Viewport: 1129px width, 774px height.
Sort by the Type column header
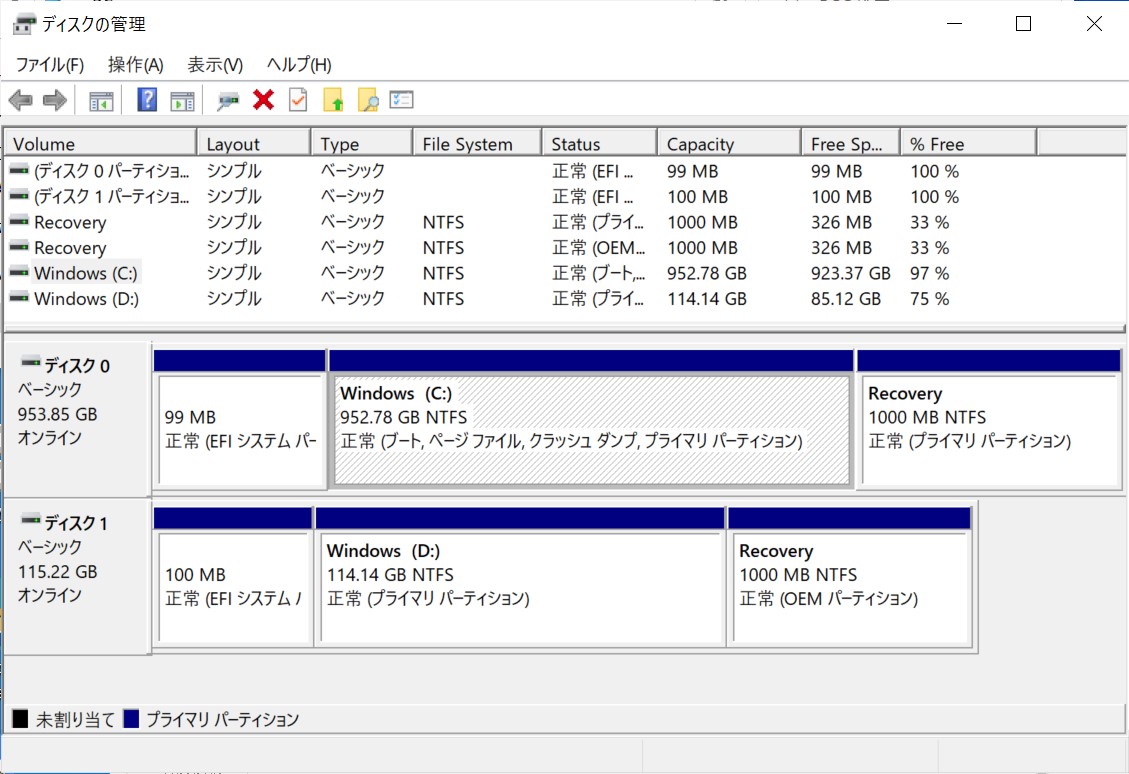click(362, 144)
